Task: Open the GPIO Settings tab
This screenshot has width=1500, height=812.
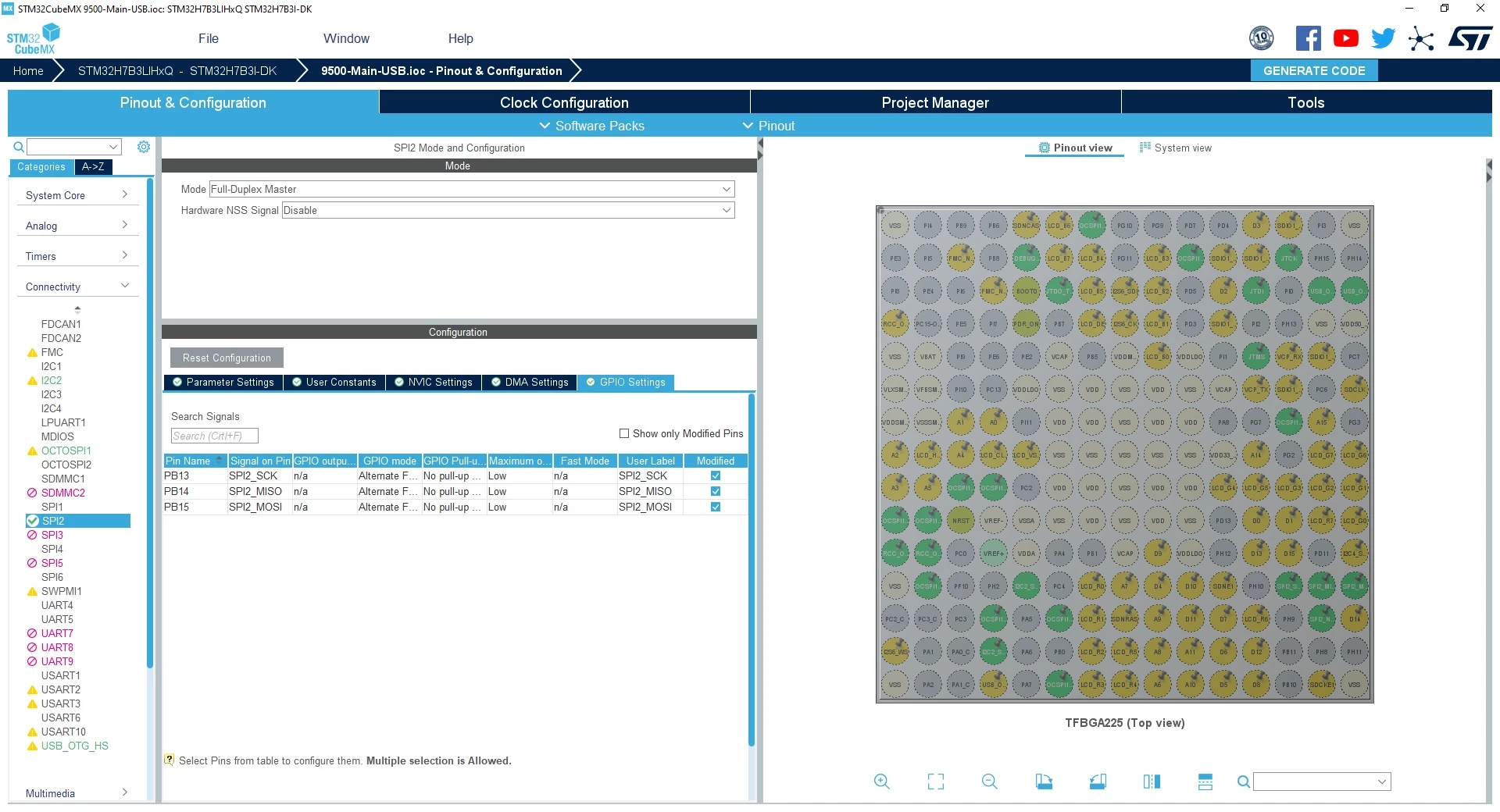Action: click(626, 383)
